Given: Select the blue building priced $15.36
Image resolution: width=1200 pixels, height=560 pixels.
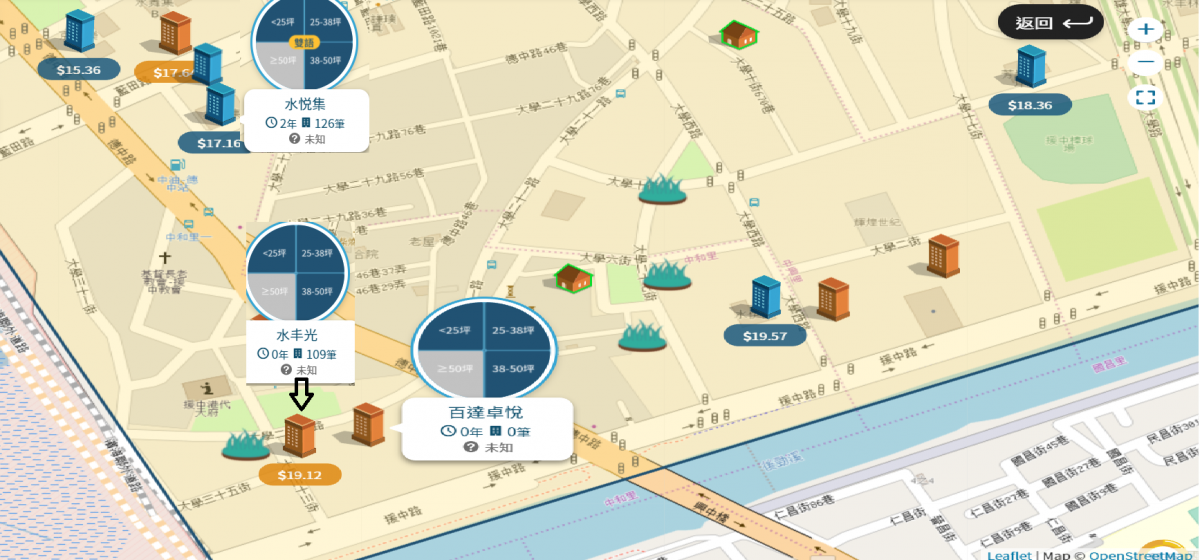Looking at the screenshot, I should 79,32.
